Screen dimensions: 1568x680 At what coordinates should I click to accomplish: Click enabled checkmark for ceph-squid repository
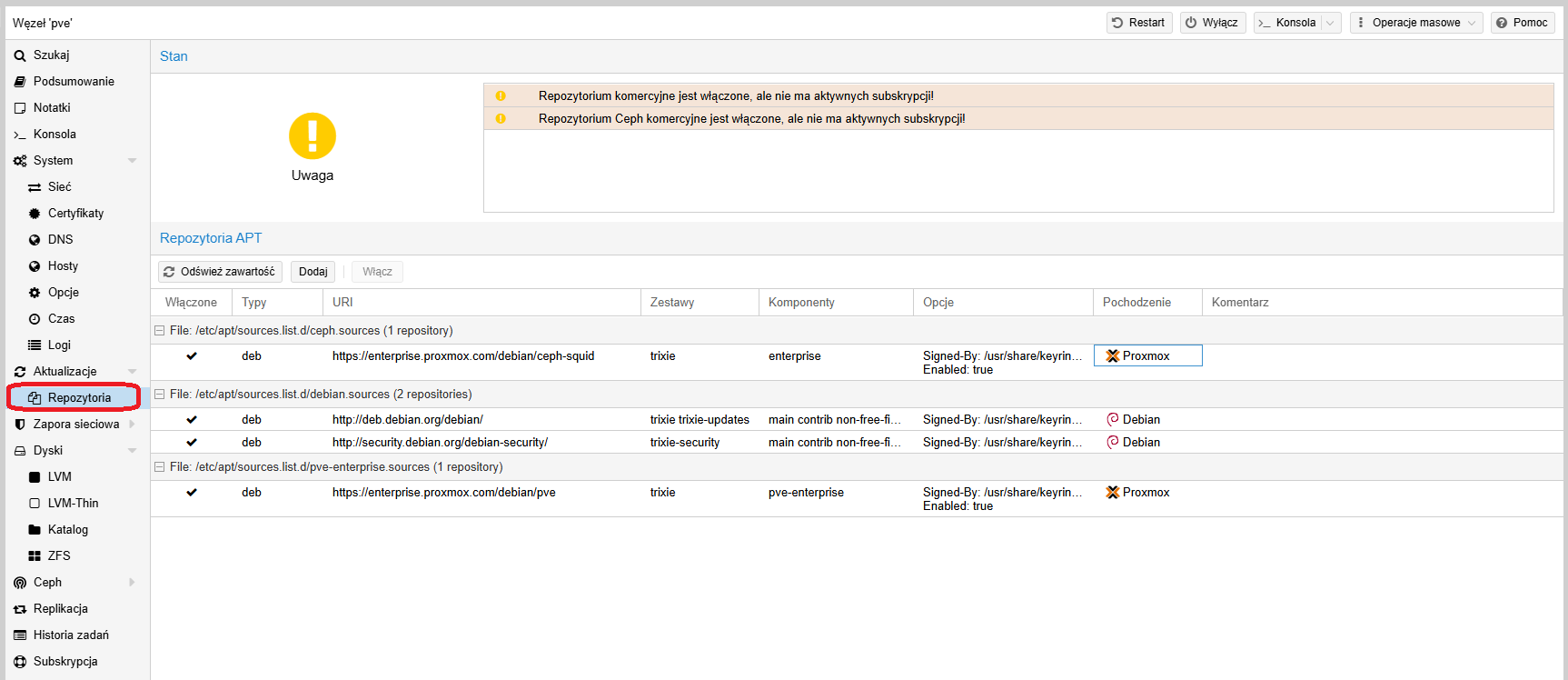[x=192, y=356]
